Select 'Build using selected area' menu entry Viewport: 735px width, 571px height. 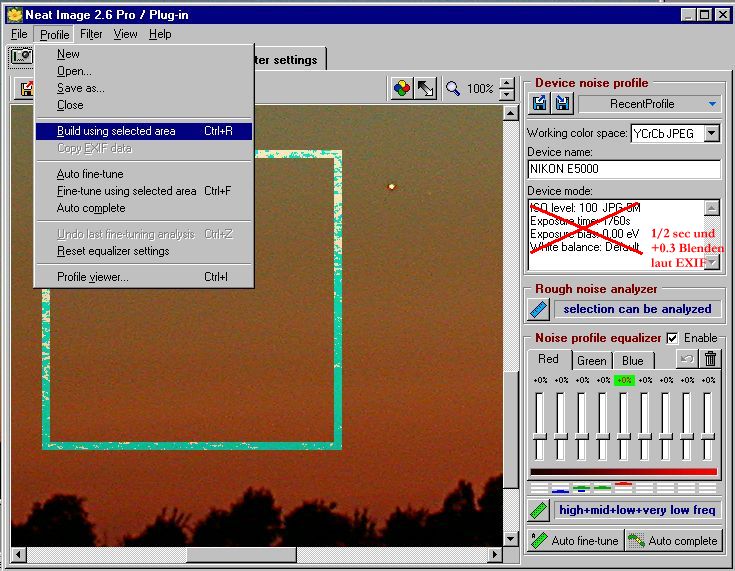116,131
